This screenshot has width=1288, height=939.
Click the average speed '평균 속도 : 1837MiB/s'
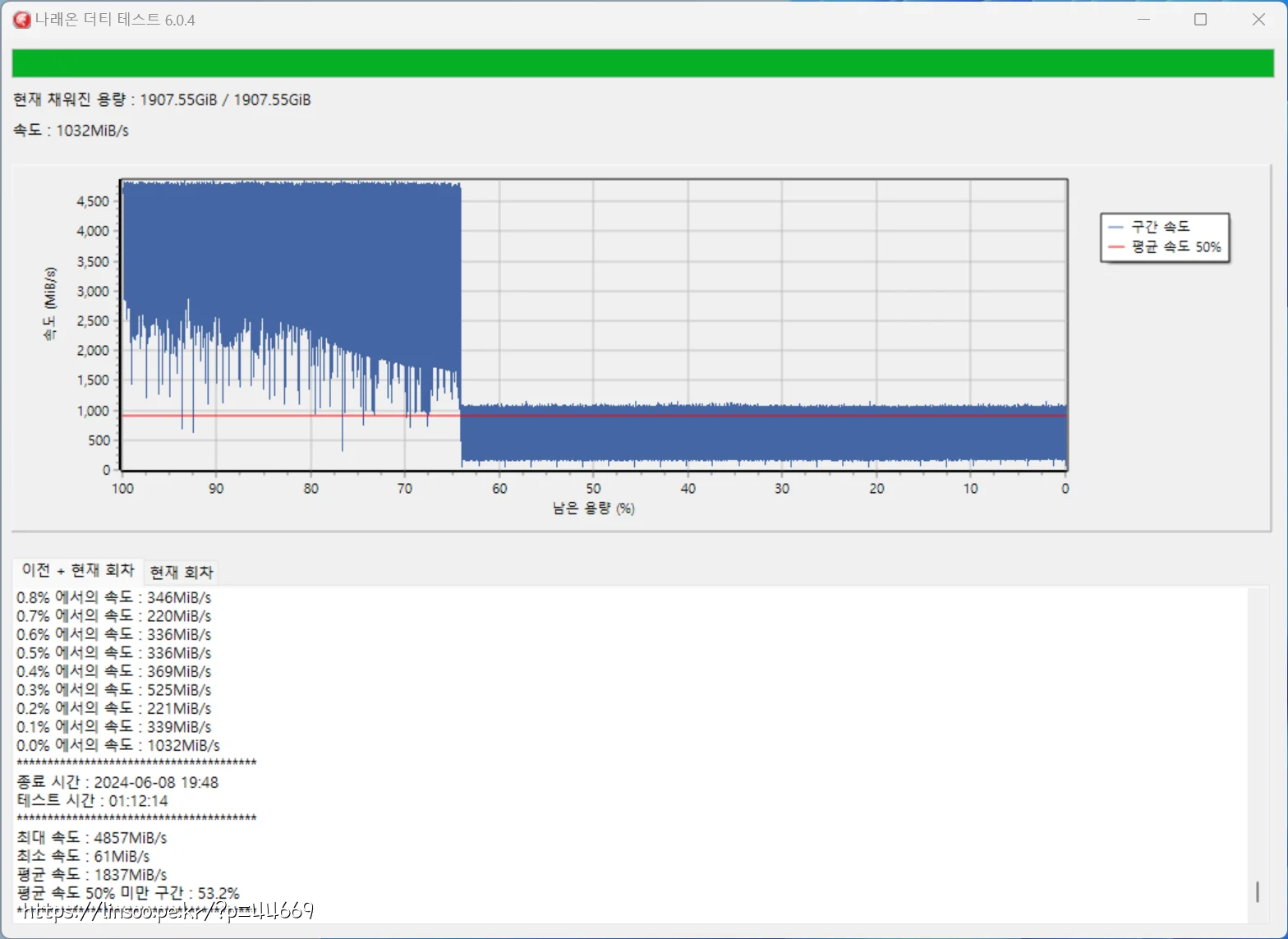tap(91, 875)
